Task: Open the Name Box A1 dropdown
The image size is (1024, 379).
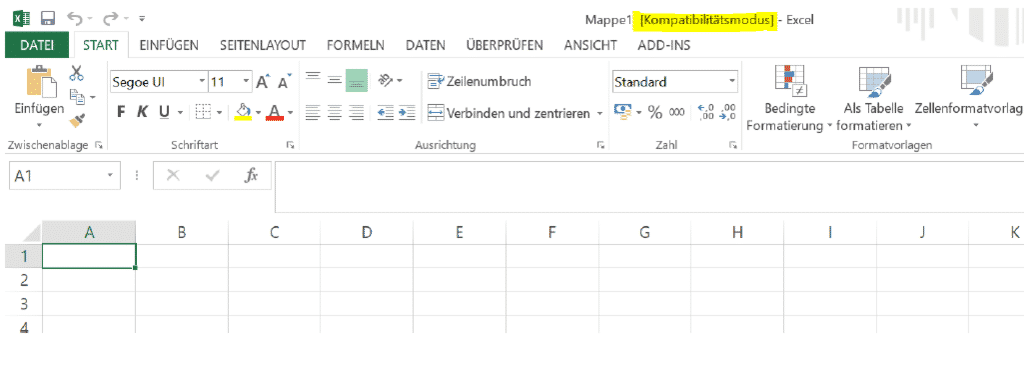Action: tap(110, 175)
